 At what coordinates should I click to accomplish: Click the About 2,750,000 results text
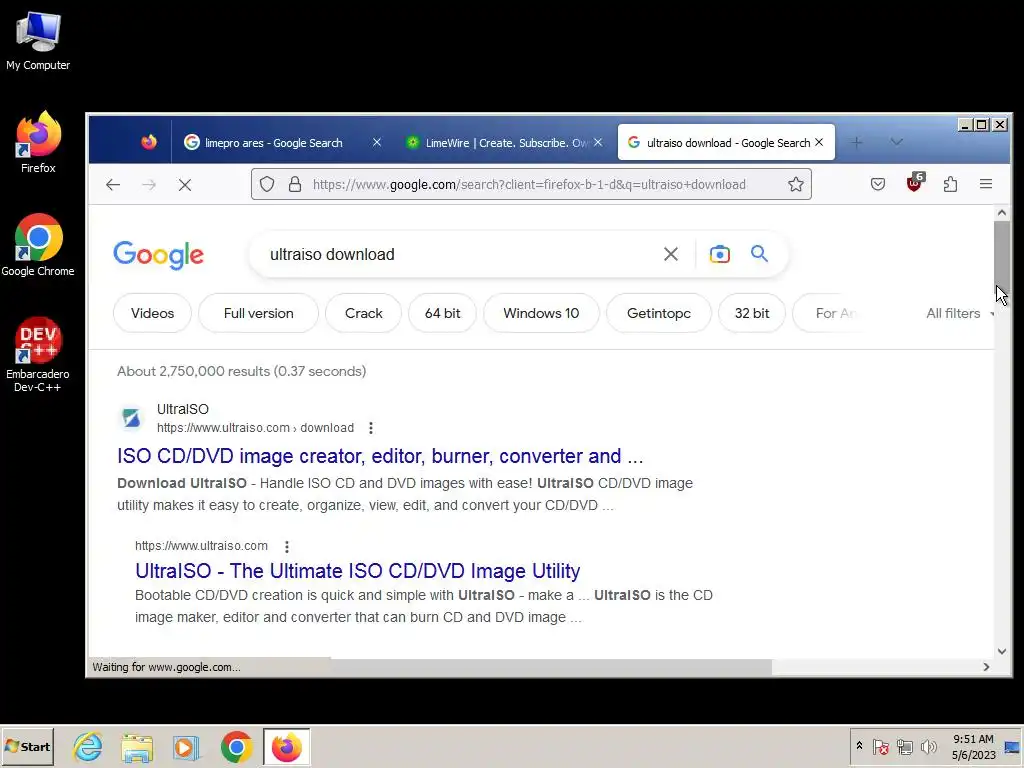click(x=242, y=372)
